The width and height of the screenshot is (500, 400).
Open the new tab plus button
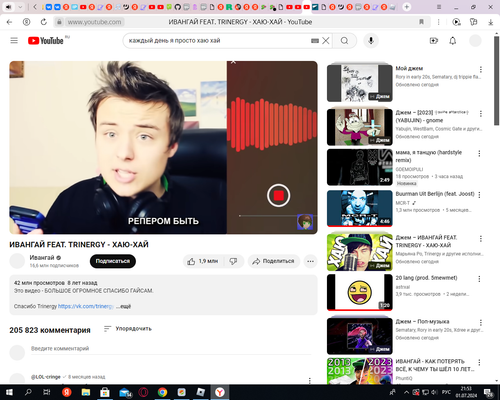pos(406,7)
